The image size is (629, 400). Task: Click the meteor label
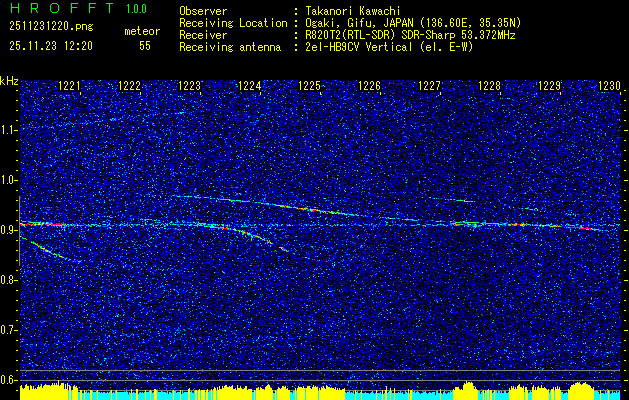(x=142, y=31)
